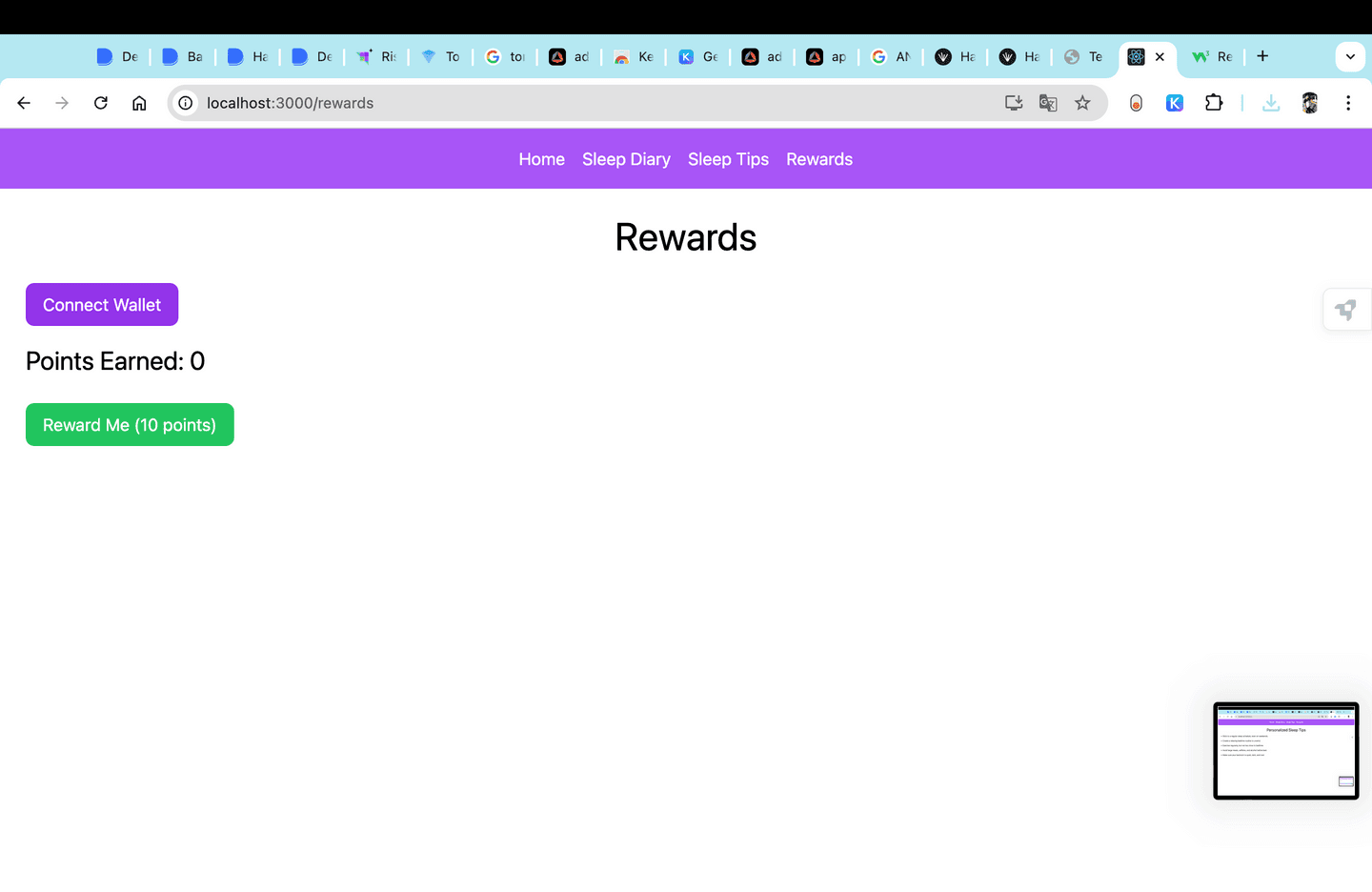Switch to the 'To' diamond icon tab
Viewport: 1372px width, 892px height.
click(x=440, y=57)
